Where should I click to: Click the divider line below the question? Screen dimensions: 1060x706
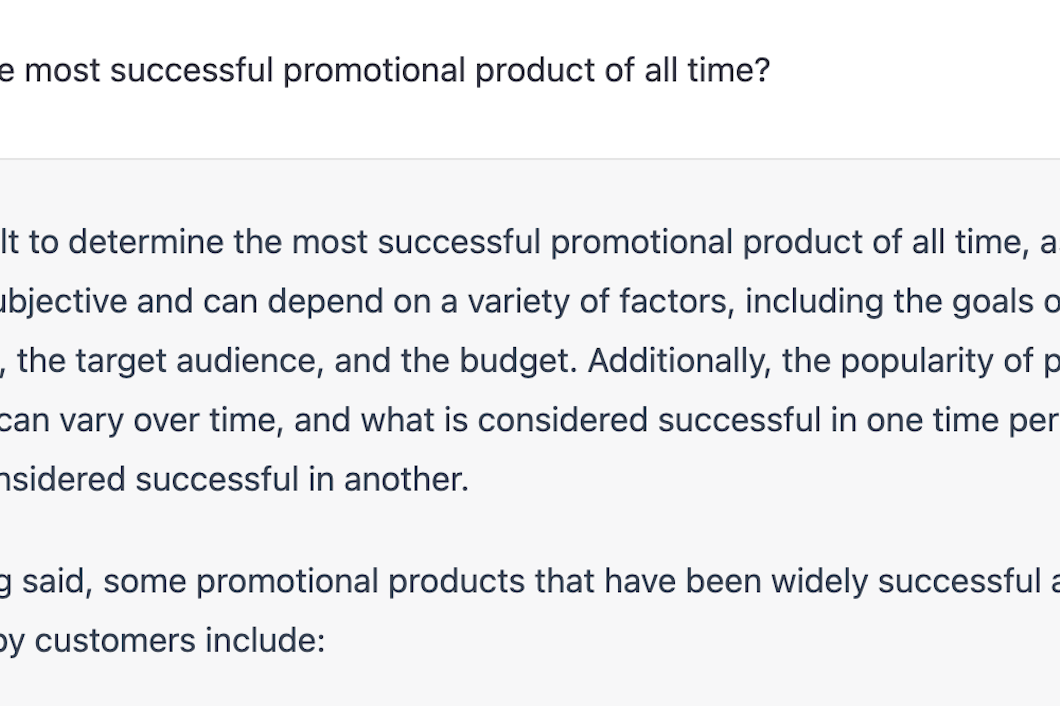click(530, 159)
